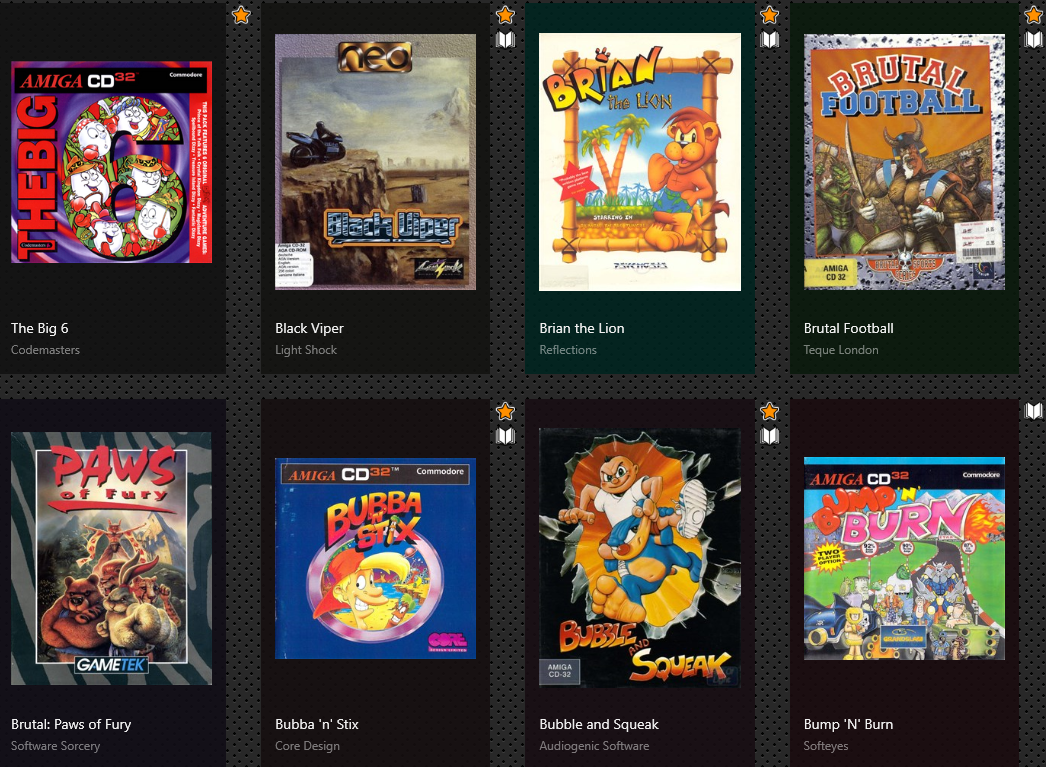1046x767 pixels.
Task: Click the favorite star beside The Big 6
Action: click(x=241, y=15)
